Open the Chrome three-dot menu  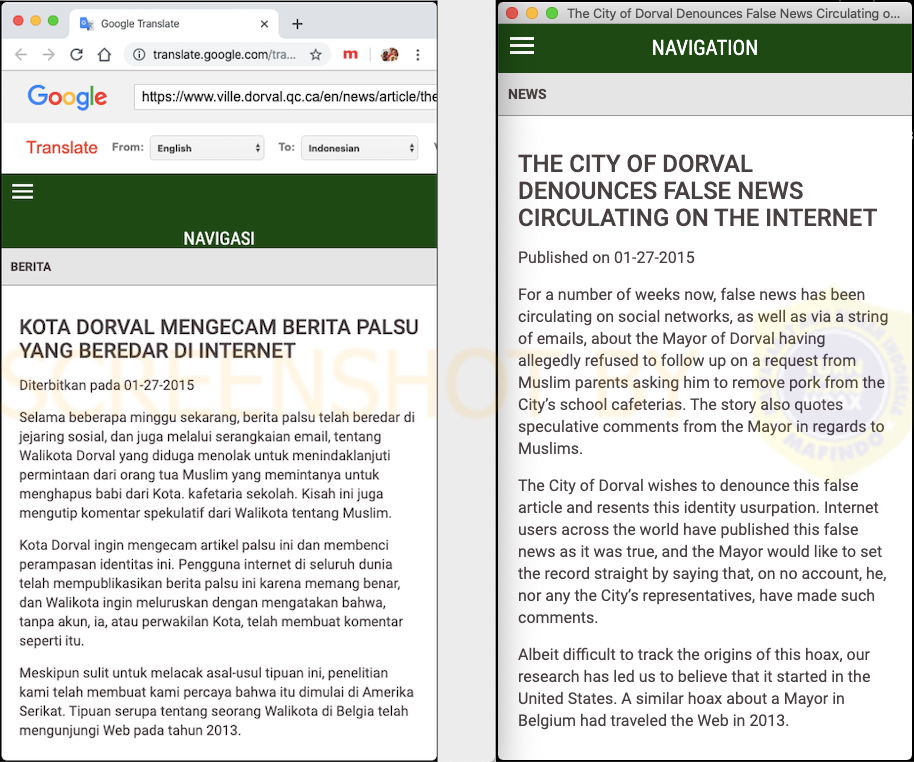(417, 55)
